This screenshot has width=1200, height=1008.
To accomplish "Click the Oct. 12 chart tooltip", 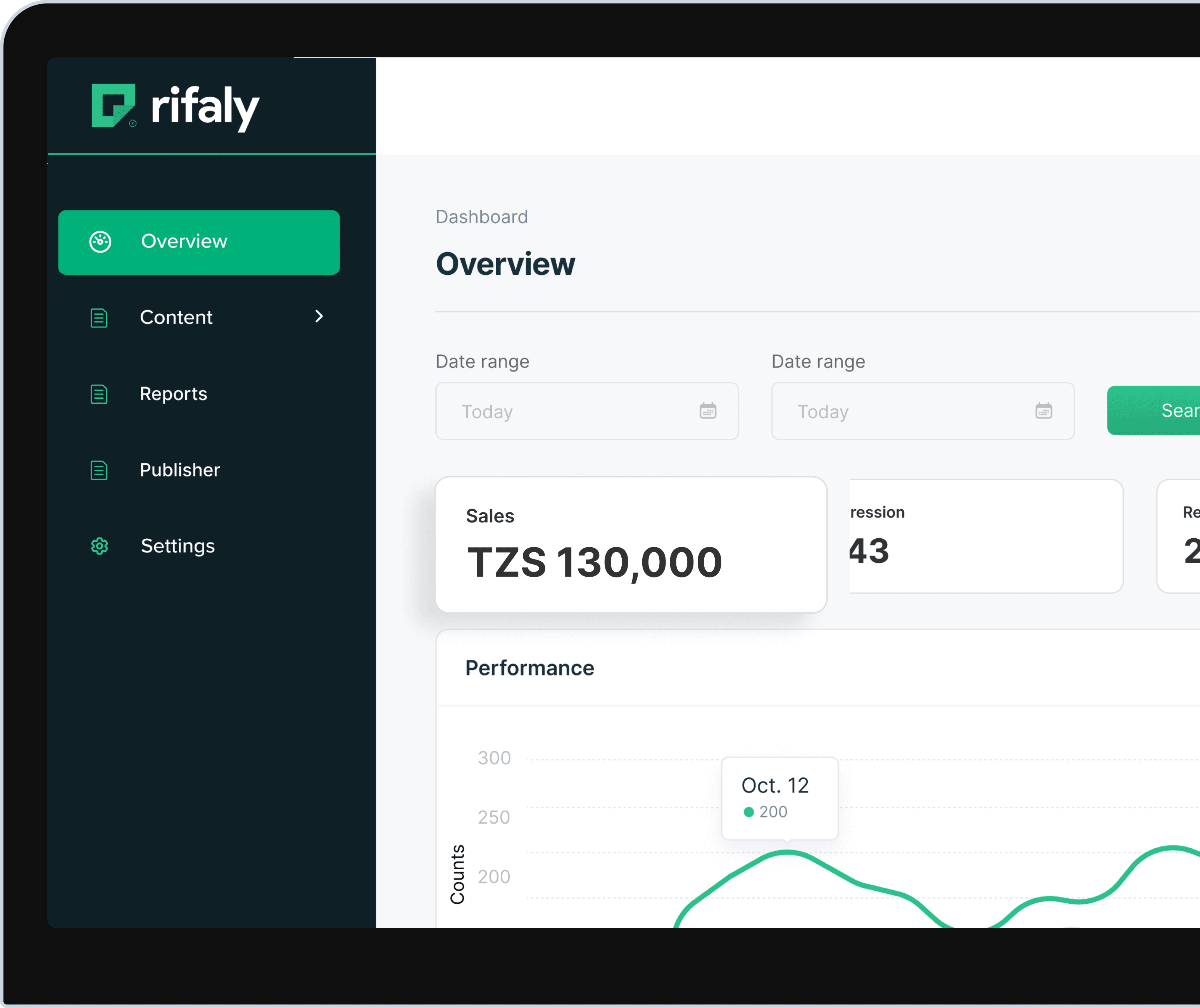I will click(779, 798).
